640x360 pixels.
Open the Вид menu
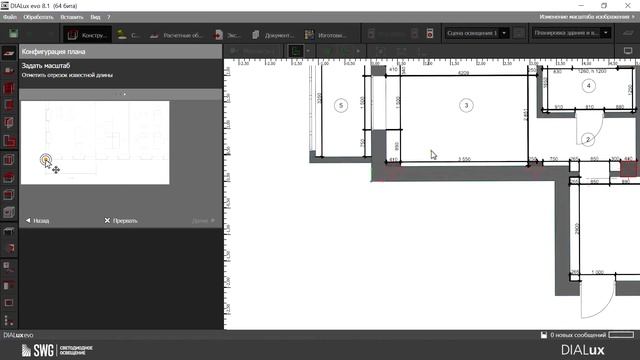tap(95, 17)
